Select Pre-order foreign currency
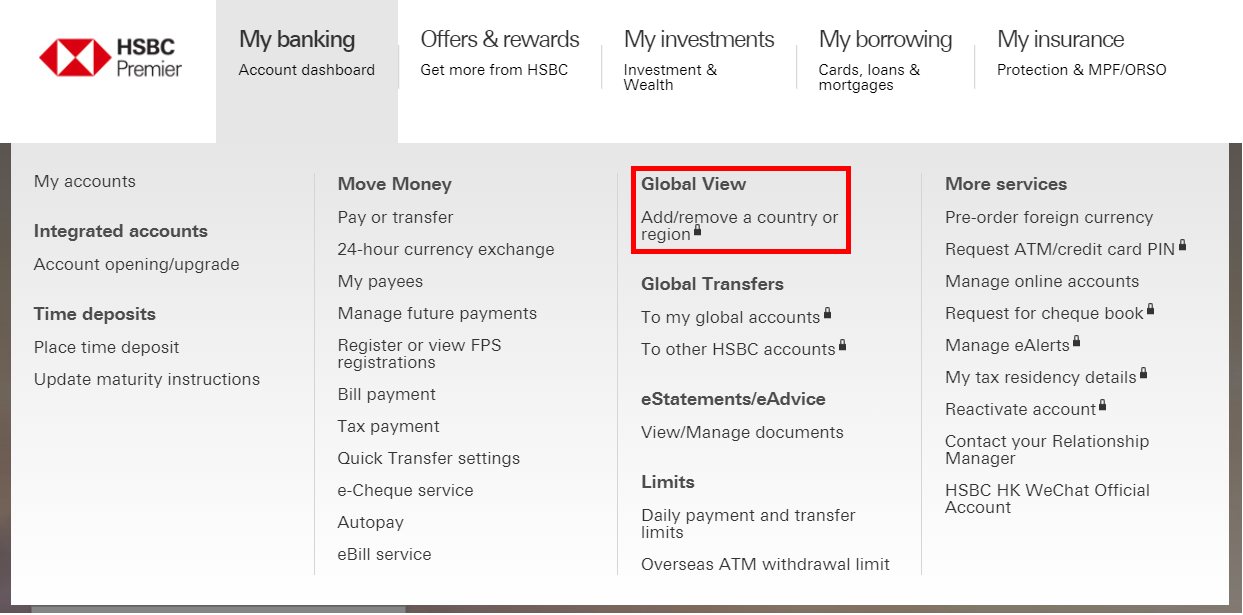Image resolution: width=1243 pixels, height=615 pixels. coord(1049,218)
